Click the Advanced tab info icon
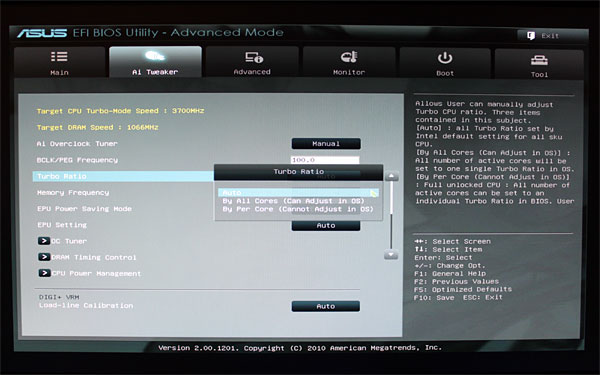This screenshot has height=375, width=600. (x=254, y=57)
